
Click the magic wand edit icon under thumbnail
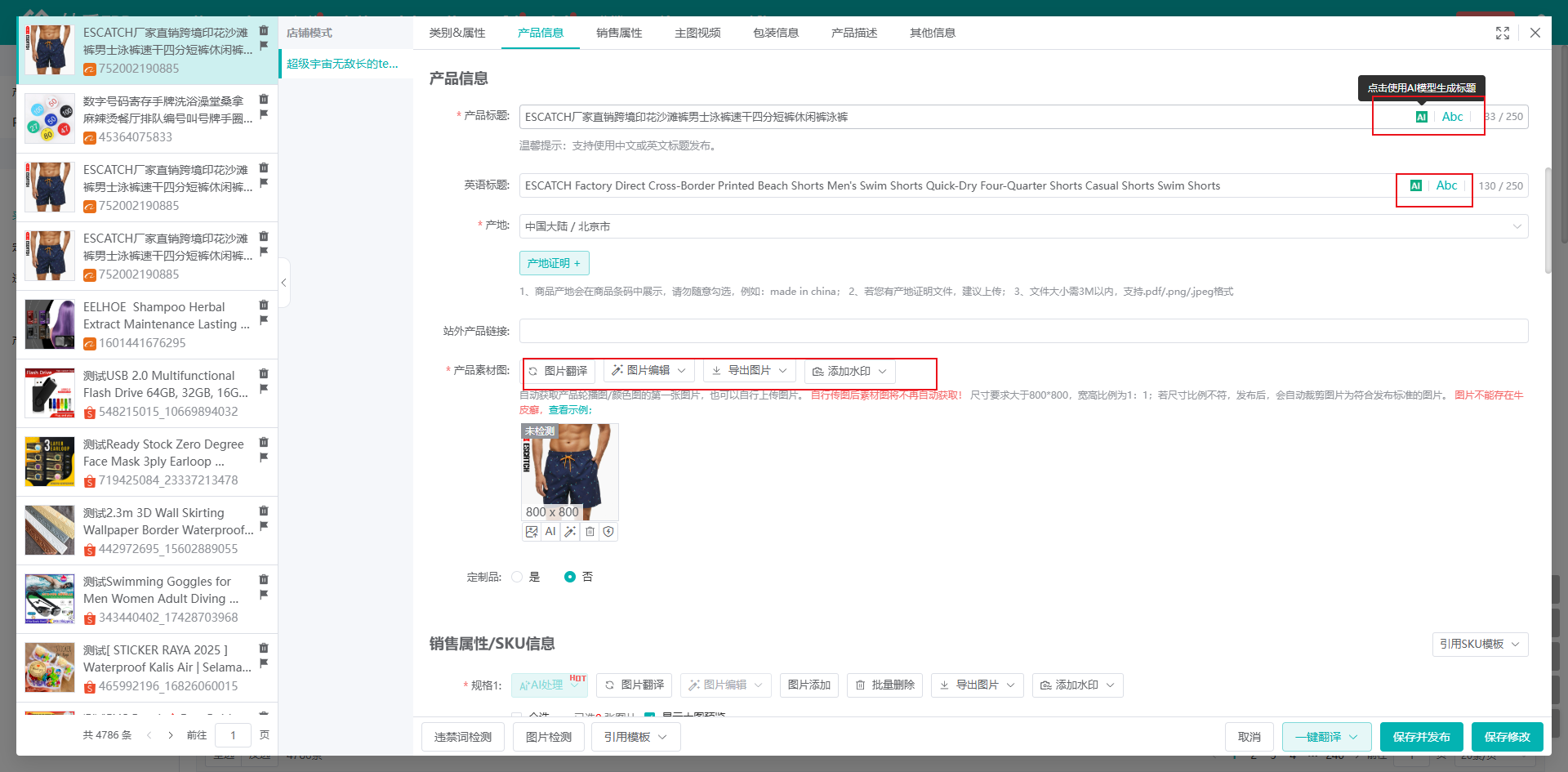click(x=570, y=532)
